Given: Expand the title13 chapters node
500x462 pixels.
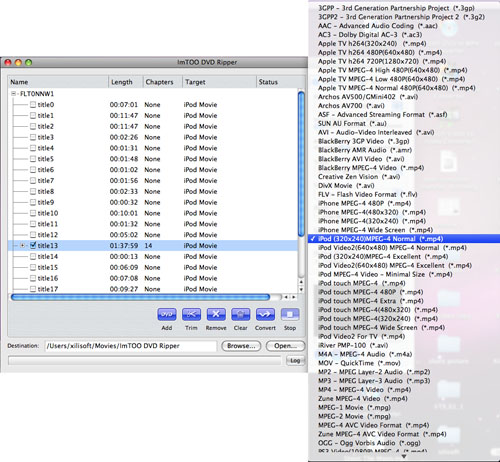Looking at the screenshot, I should click(x=22, y=246).
